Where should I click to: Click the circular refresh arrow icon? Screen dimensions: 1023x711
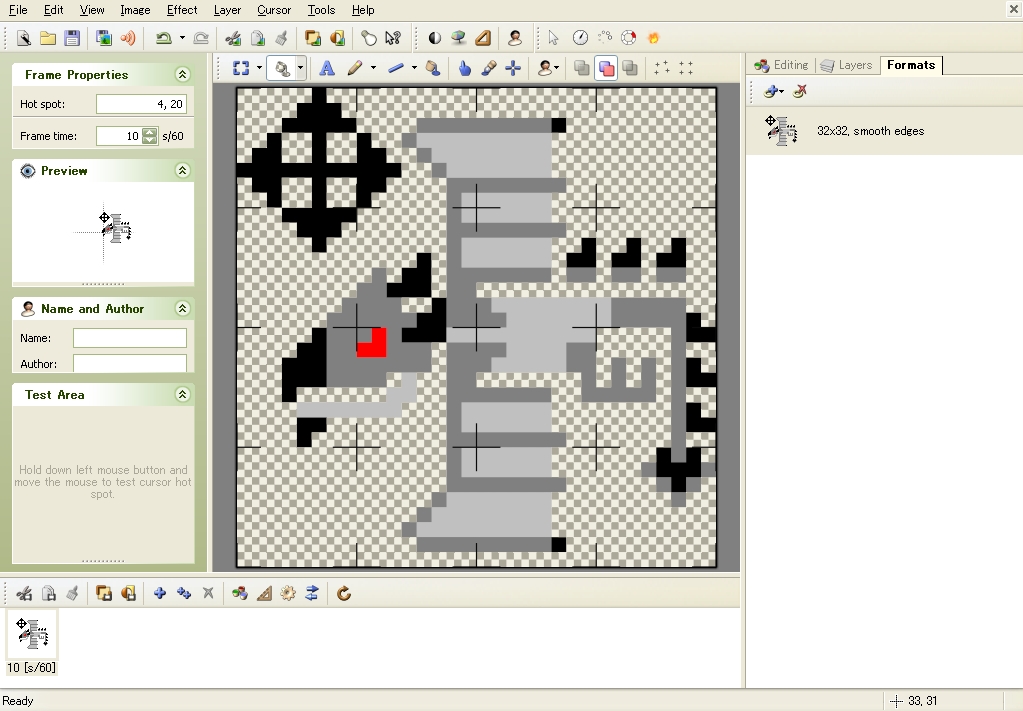344,593
